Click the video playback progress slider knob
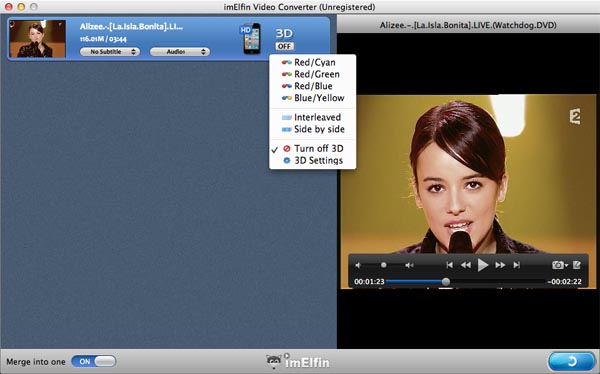The width and height of the screenshot is (600, 374). [x=446, y=282]
